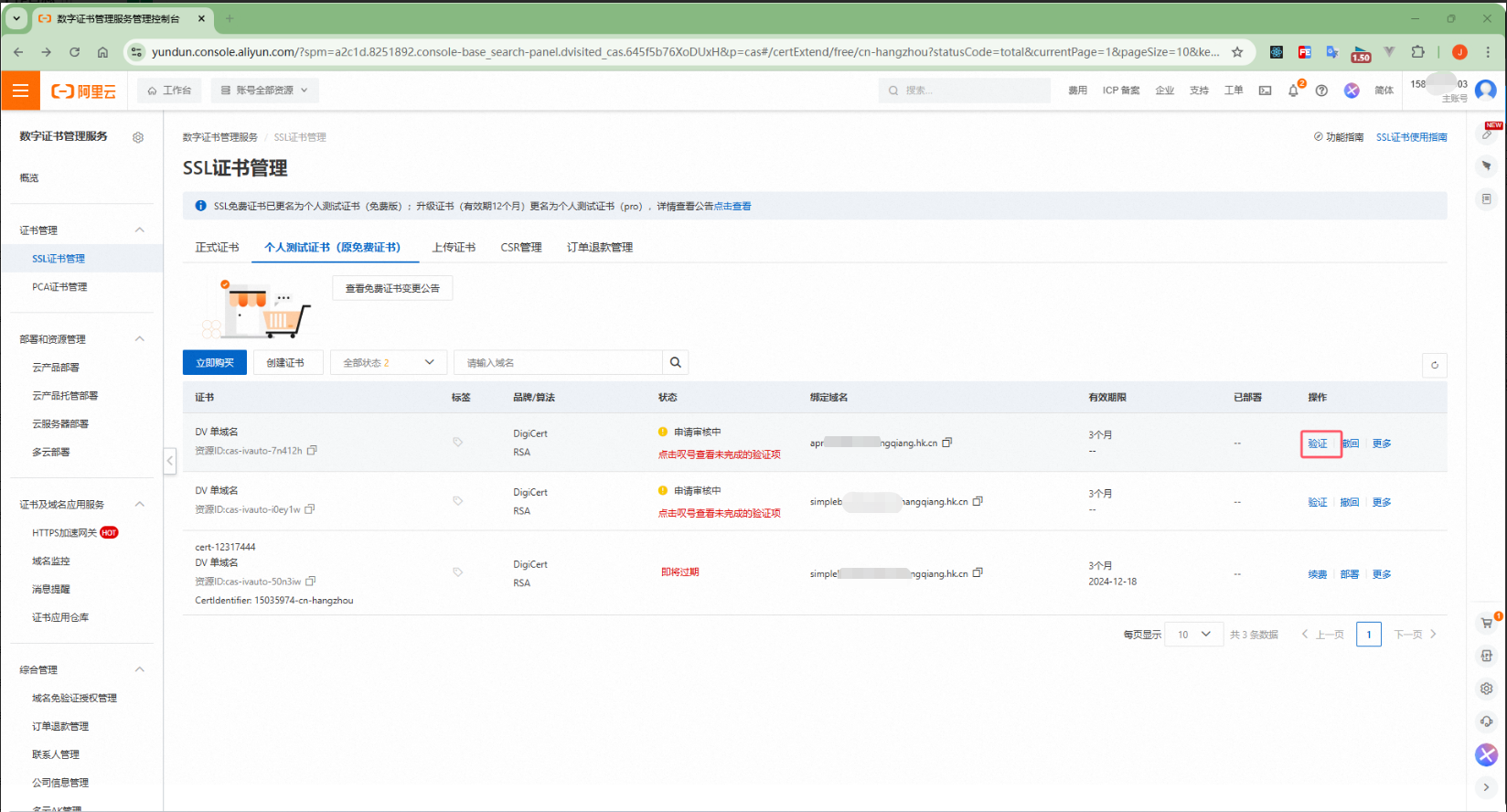Select page number 1 in pagination
This screenshot has height=812, width=1507.
pos(1369,634)
